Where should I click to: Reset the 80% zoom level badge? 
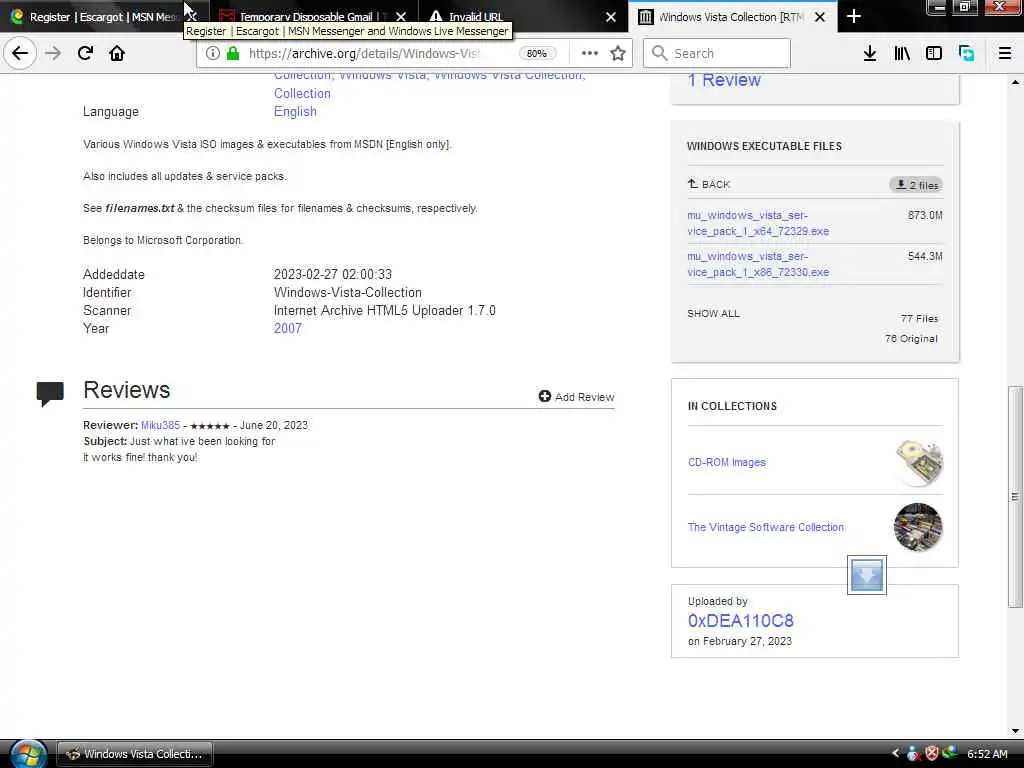click(x=537, y=54)
